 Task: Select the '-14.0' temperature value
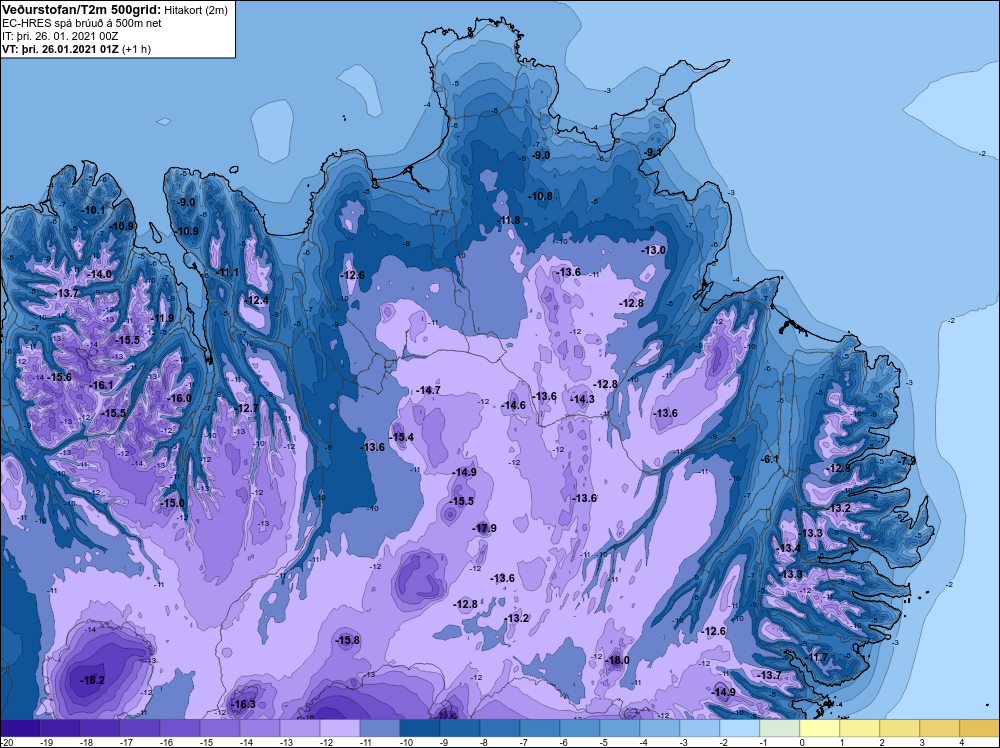pos(99,274)
